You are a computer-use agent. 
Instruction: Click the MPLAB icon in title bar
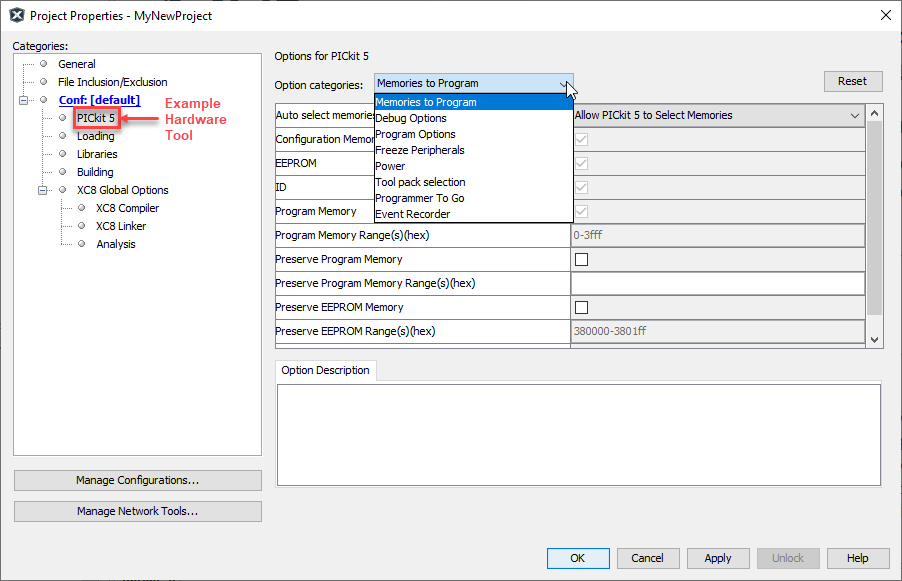pos(16,16)
